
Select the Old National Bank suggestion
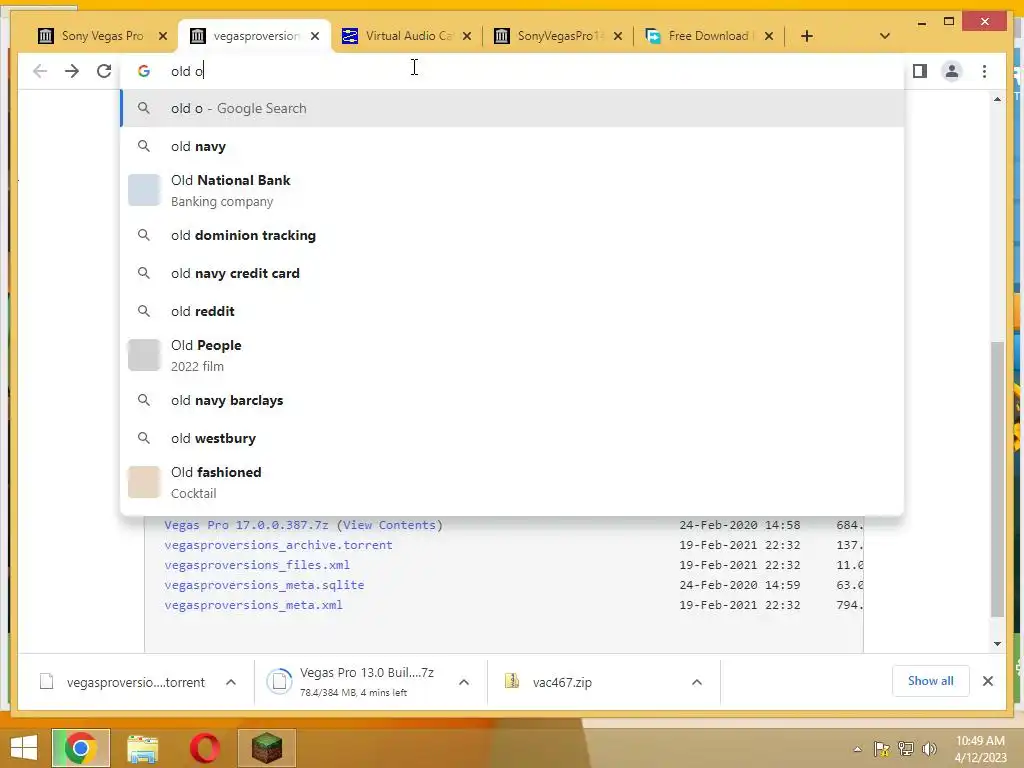coord(513,191)
